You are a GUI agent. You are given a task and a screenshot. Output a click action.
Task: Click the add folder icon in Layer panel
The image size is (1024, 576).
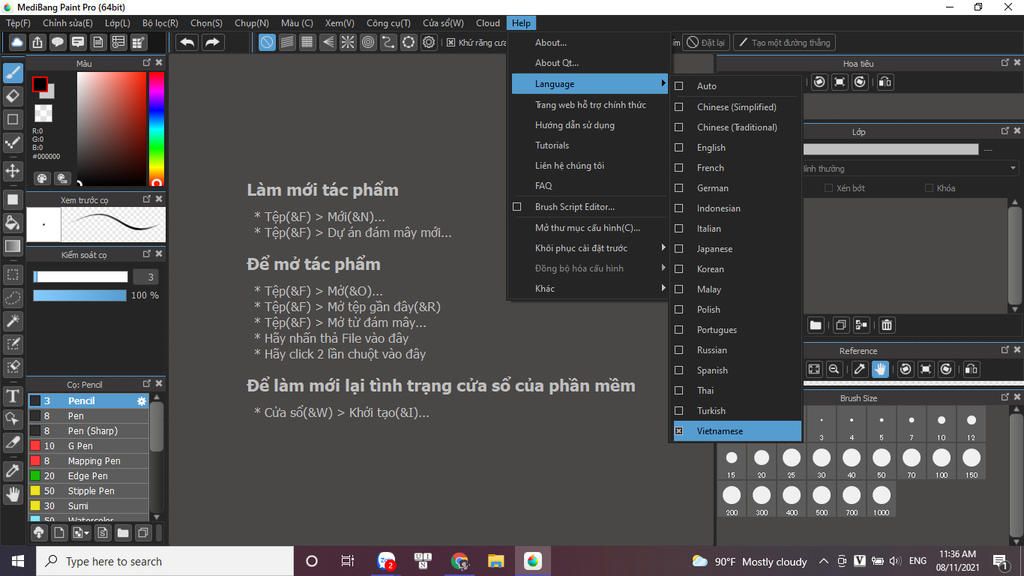coord(816,325)
